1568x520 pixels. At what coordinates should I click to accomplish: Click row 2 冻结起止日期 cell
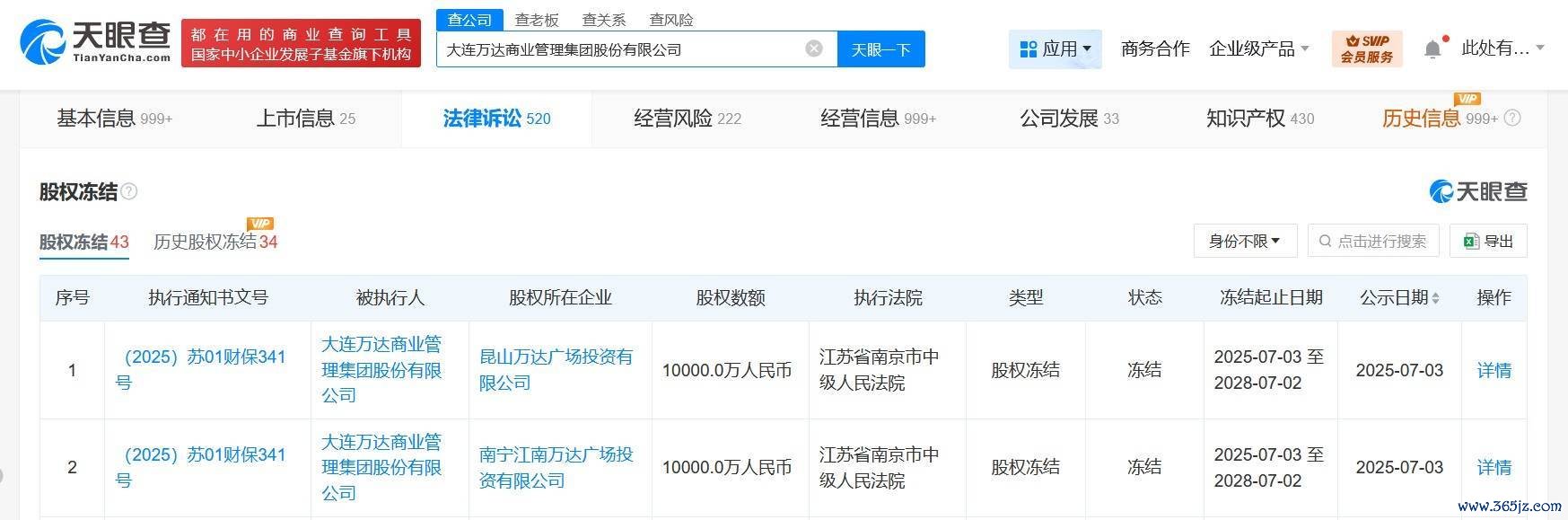click(1269, 467)
